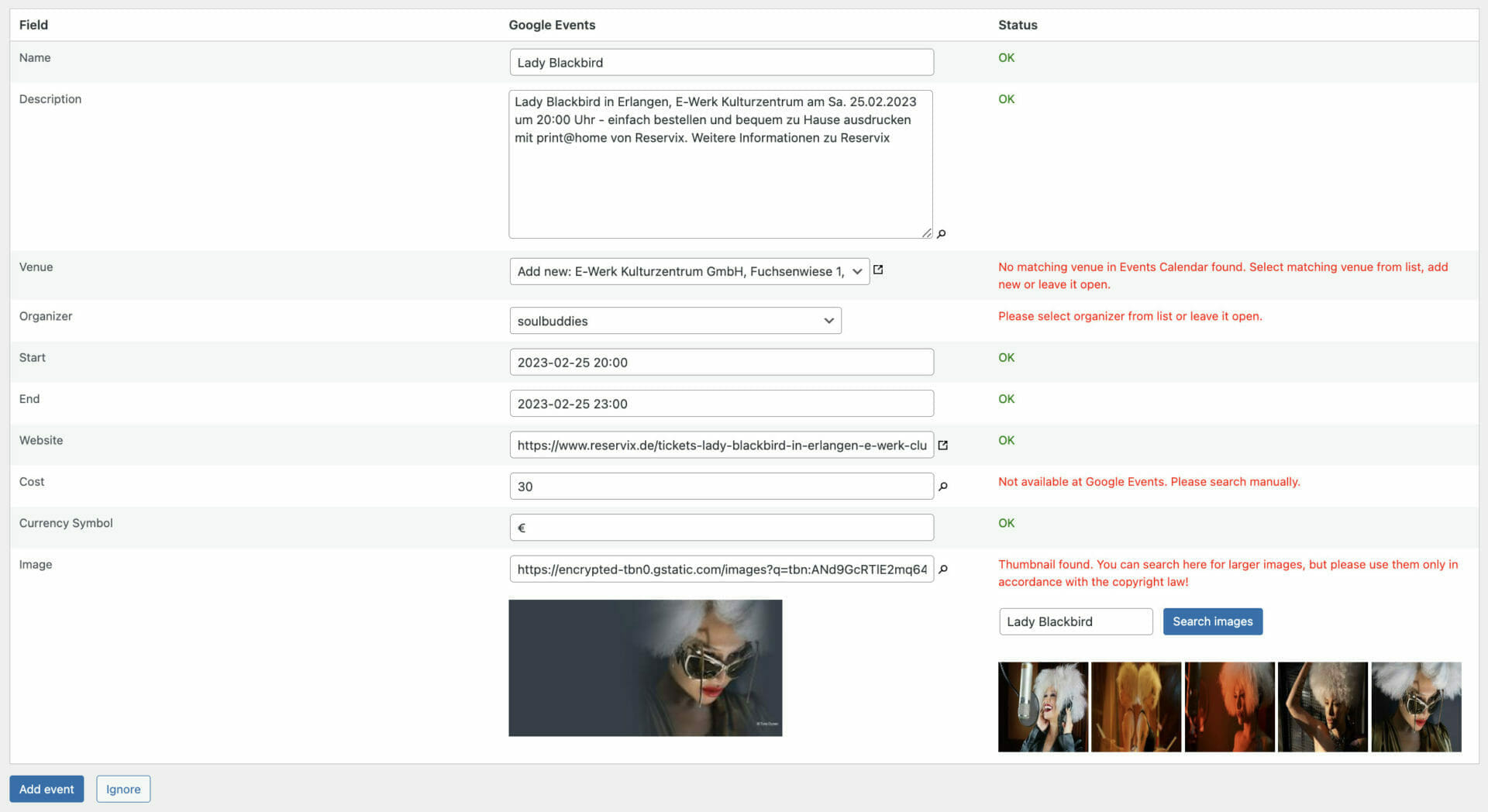Click the Currency Symbol field
1488x812 pixels.
pos(721,527)
